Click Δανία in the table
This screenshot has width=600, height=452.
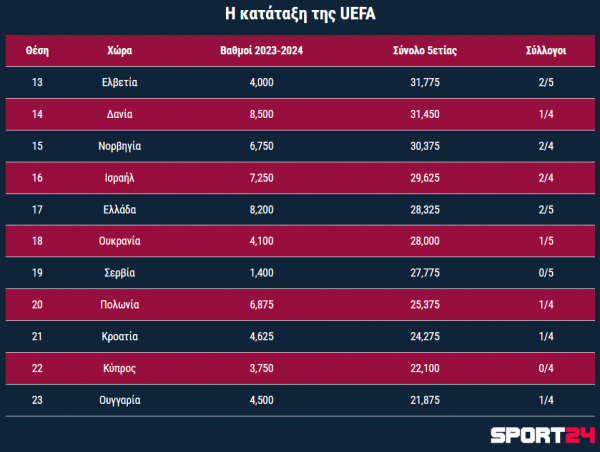pyautogui.click(x=119, y=114)
